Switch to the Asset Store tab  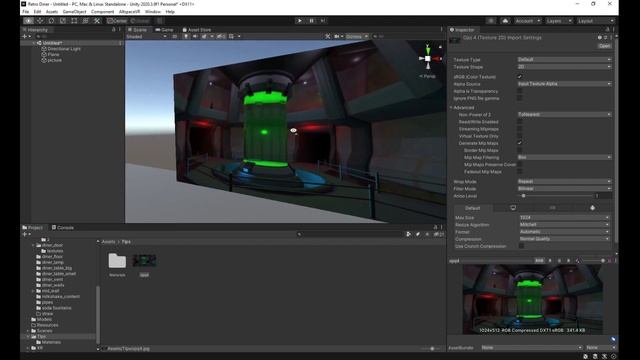coord(197,30)
